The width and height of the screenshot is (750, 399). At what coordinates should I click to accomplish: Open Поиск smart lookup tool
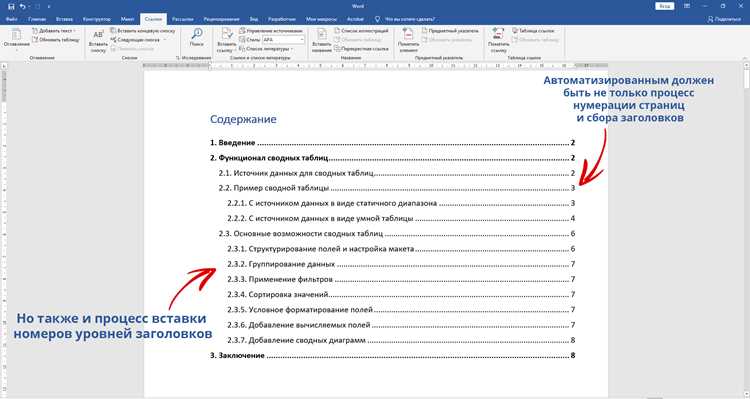coord(197,37)
